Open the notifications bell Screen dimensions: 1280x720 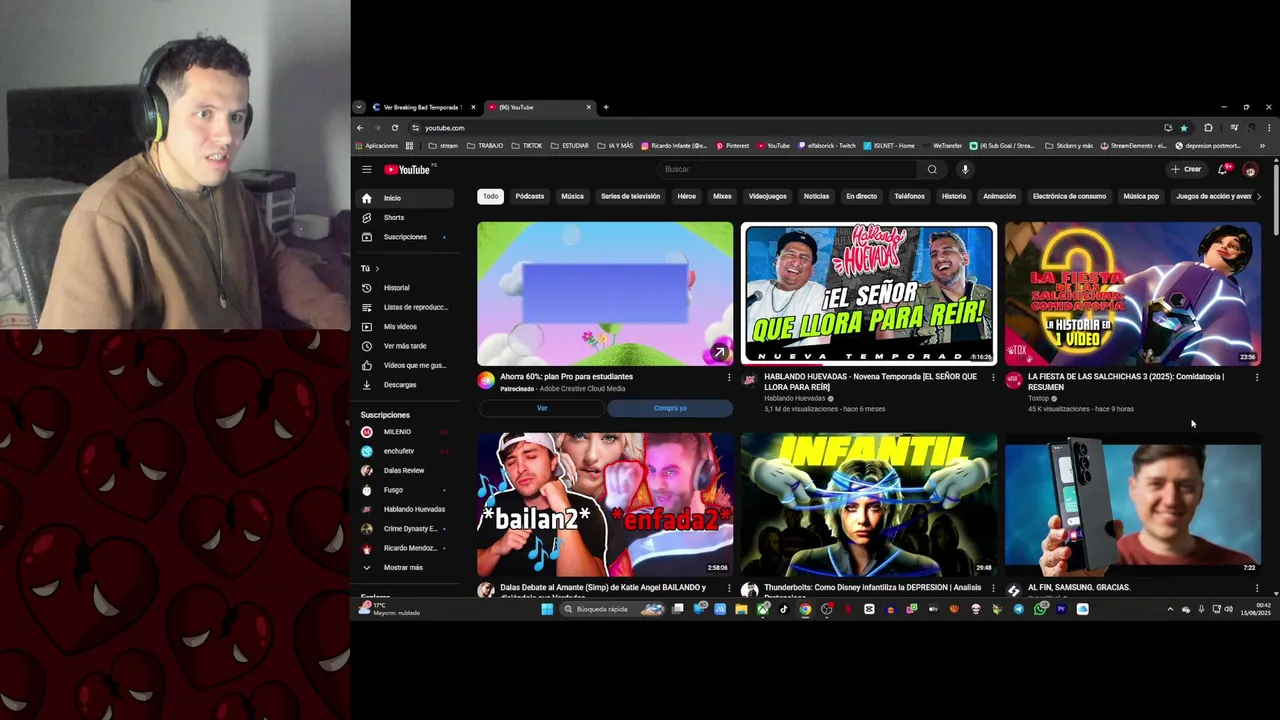click(1222, 169)
